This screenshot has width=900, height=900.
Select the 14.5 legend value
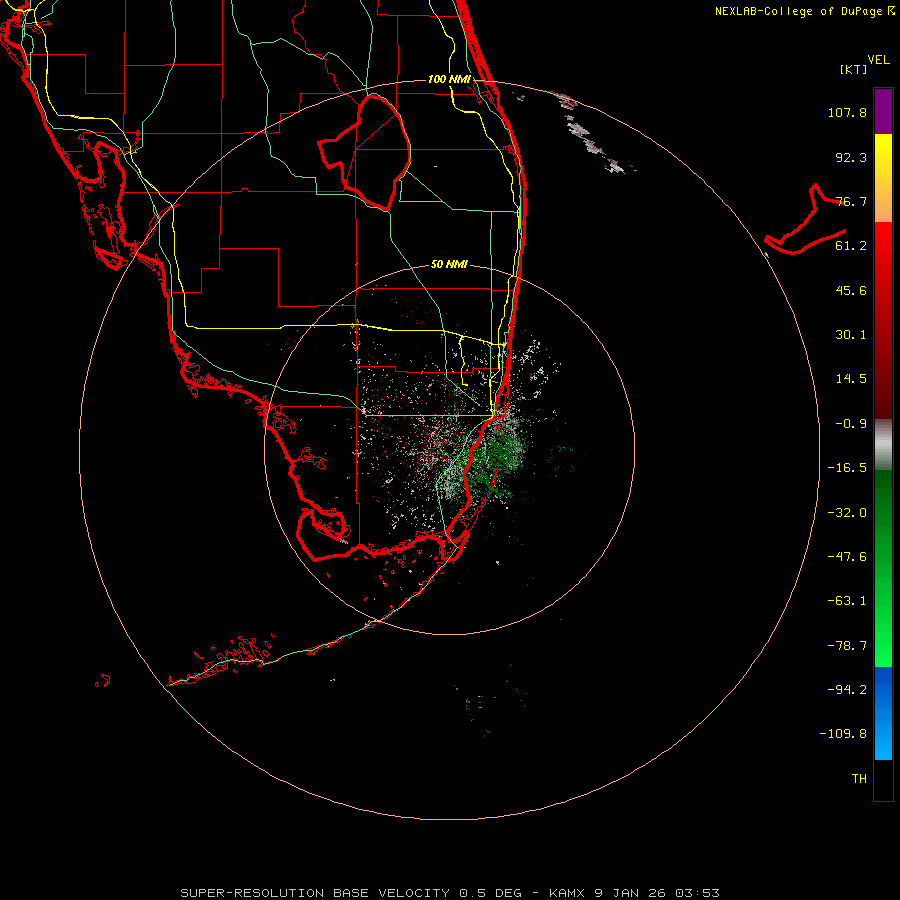851,379
